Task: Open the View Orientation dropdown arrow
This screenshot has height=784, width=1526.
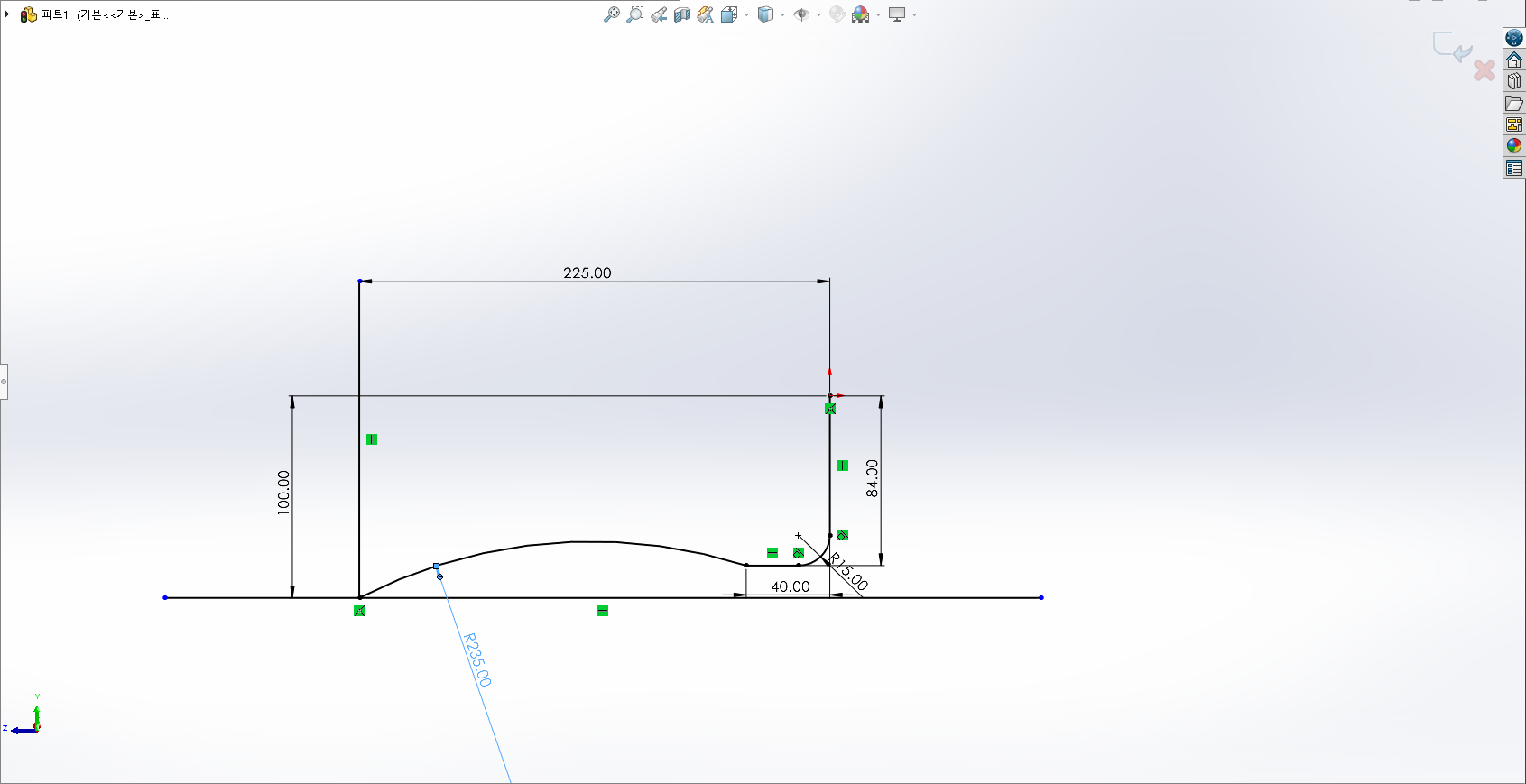Action: [746, 14]
